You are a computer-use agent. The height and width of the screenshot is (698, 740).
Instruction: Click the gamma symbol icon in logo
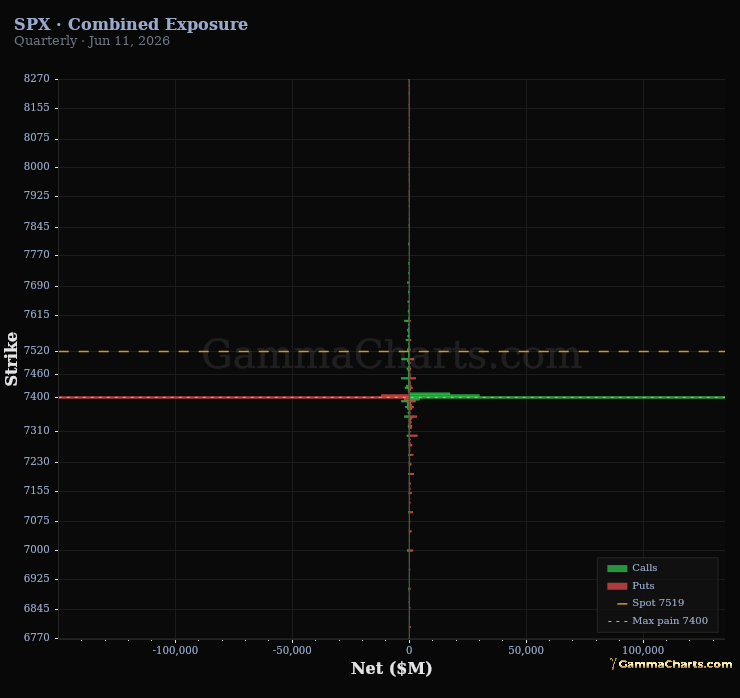click(613, 664)
